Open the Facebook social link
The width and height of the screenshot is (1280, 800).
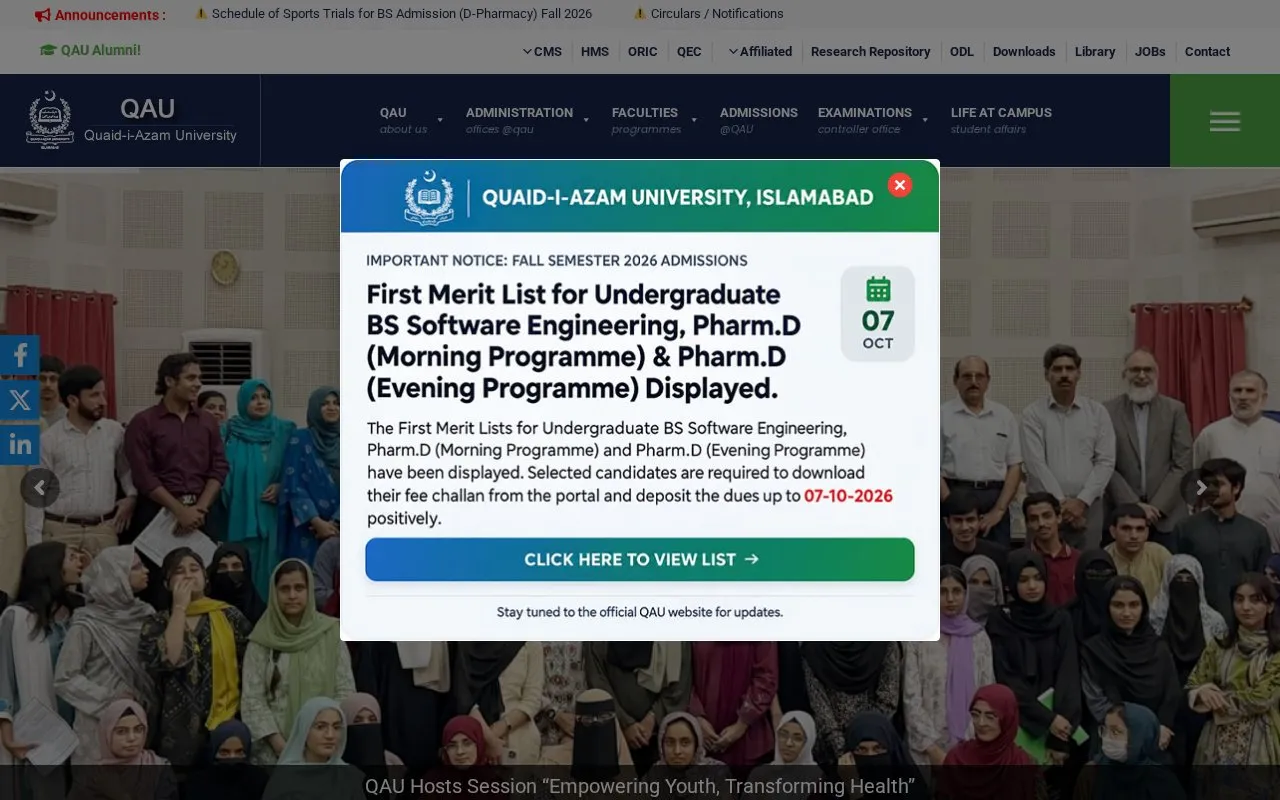pos(20,356)
